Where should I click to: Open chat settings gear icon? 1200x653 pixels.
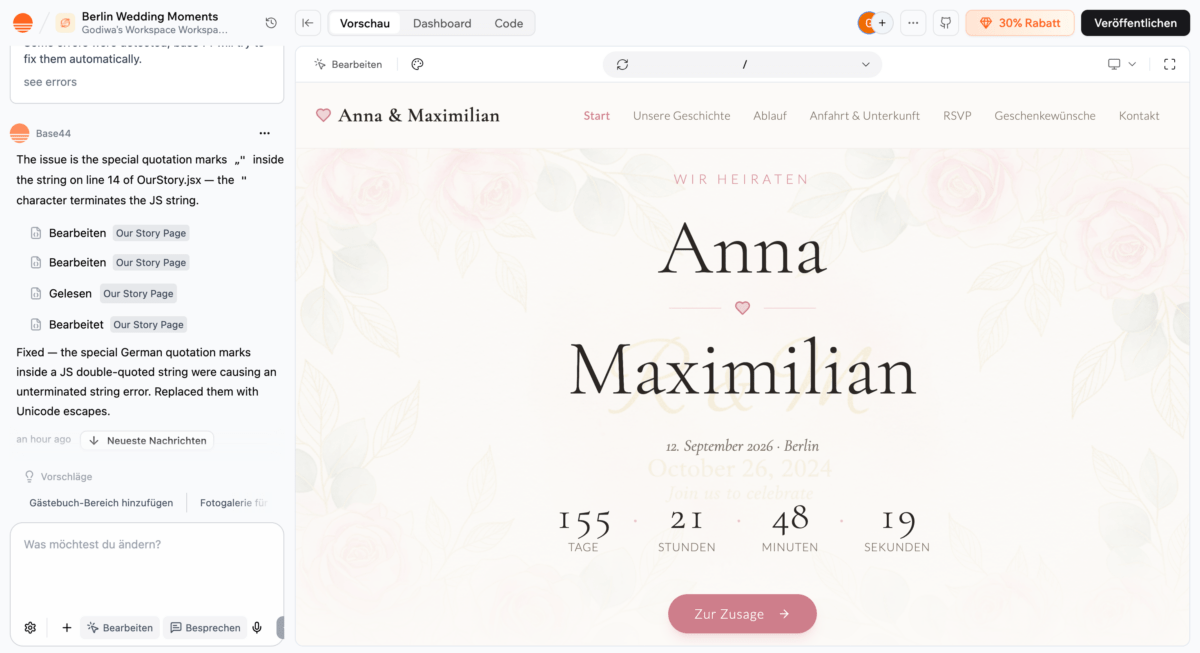click(x=30, y=628)
